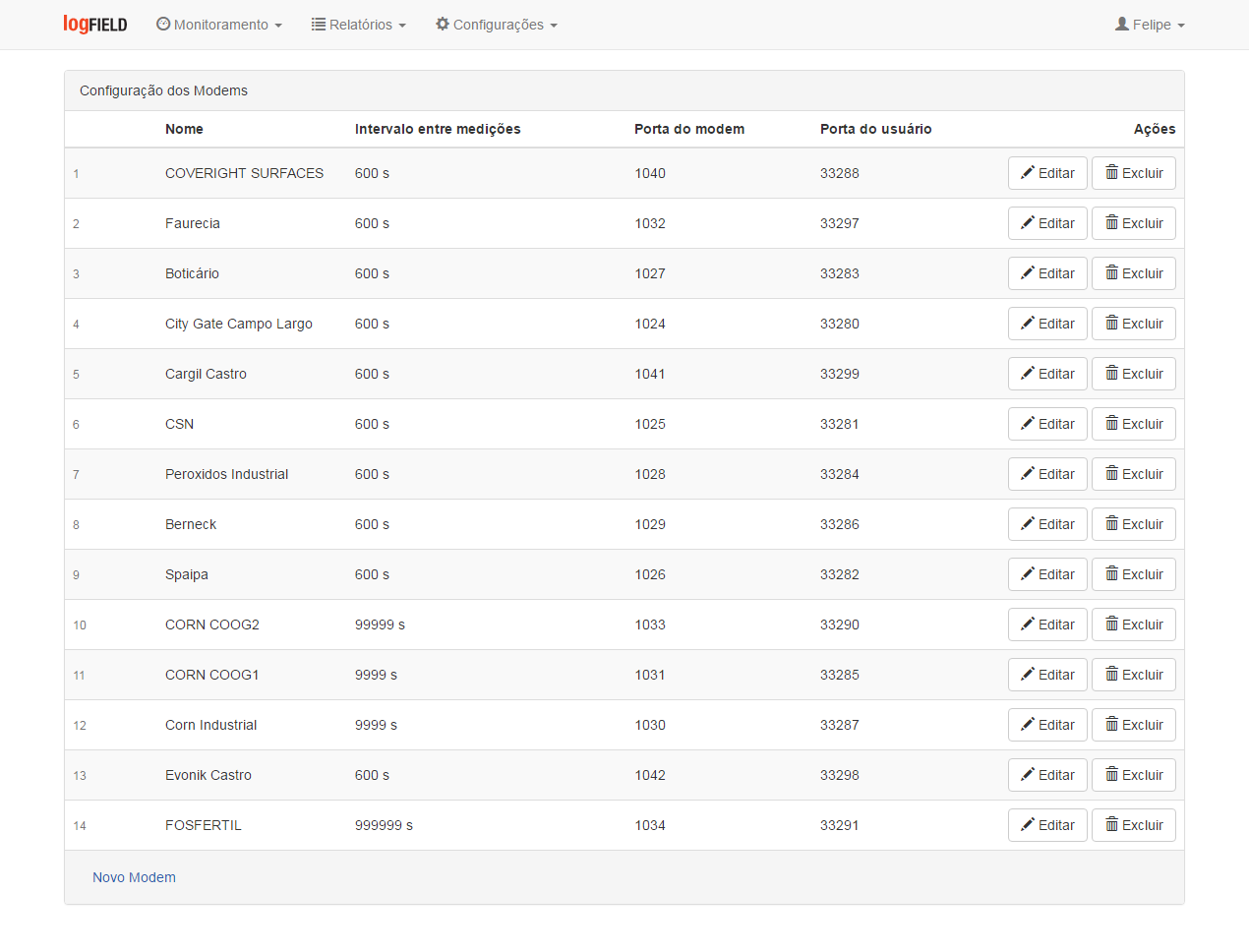Screen dimensions: 1249x952
Task: Delete the Berneck modem
Action: click(1134, 524)
